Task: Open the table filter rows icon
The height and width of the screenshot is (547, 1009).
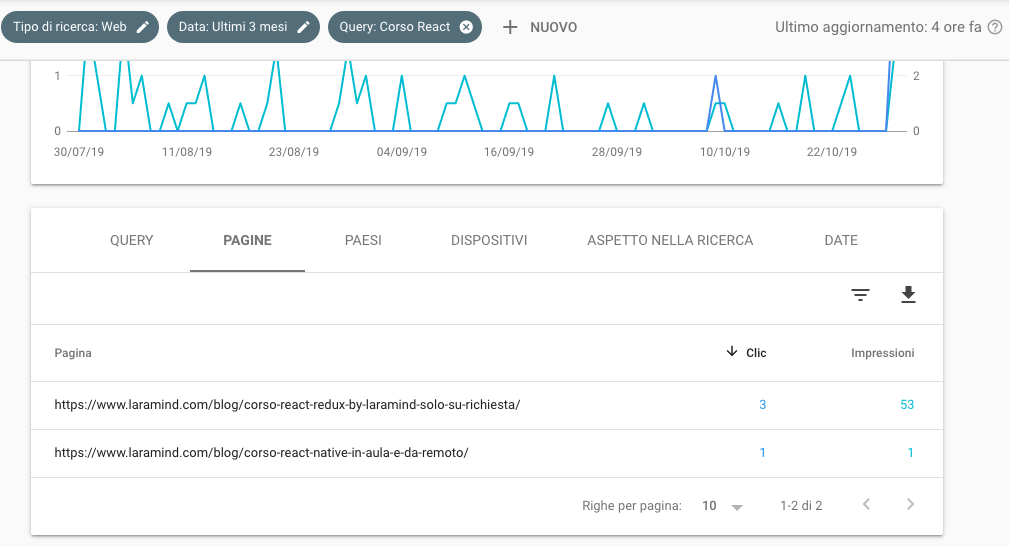Action: pyautogui.click(x=860, y=295)
